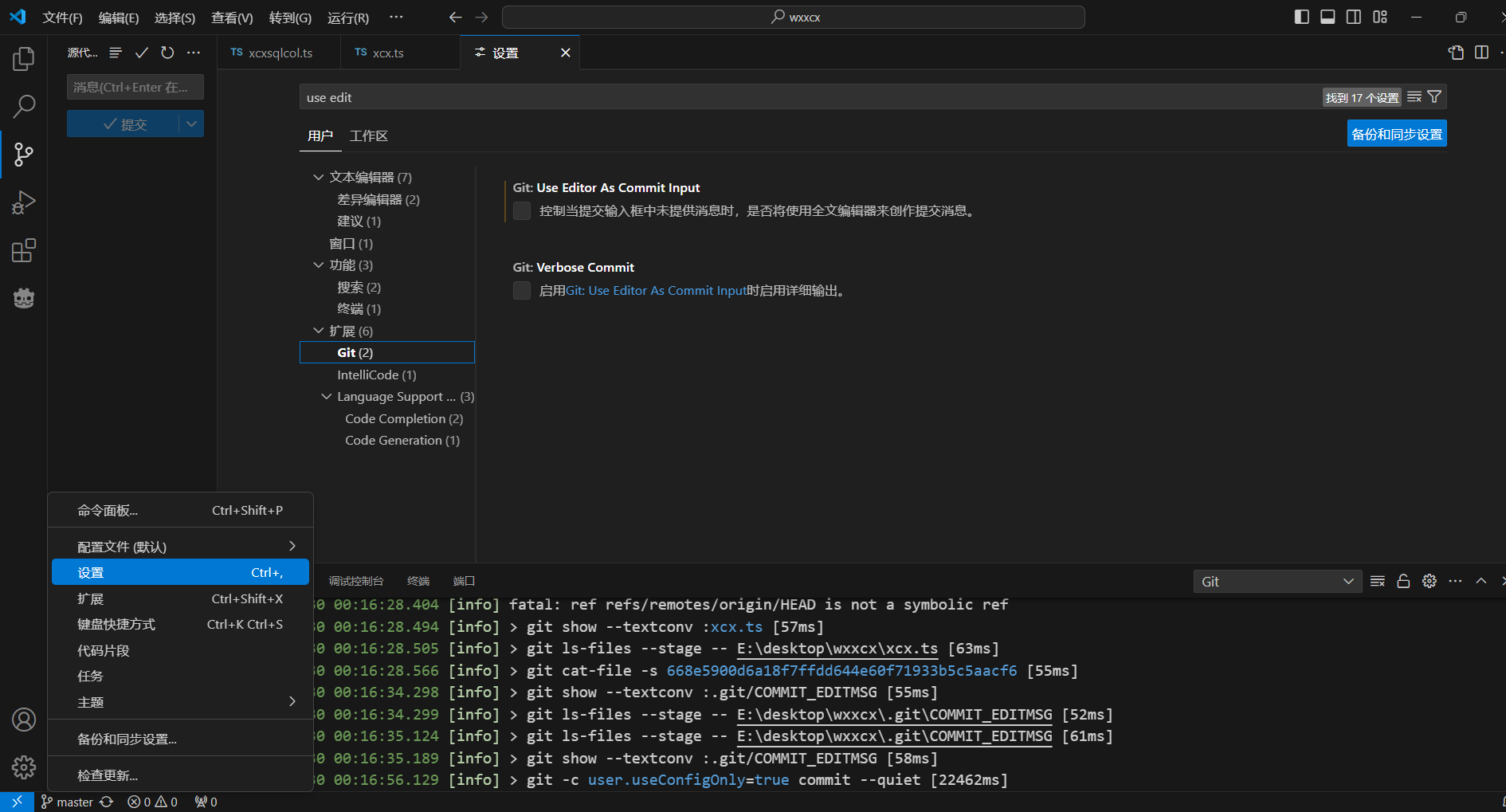Open source control more actions ellipsis
Image resolution: width=1506 pixels, height=812 pixels.
coord(194,53)
